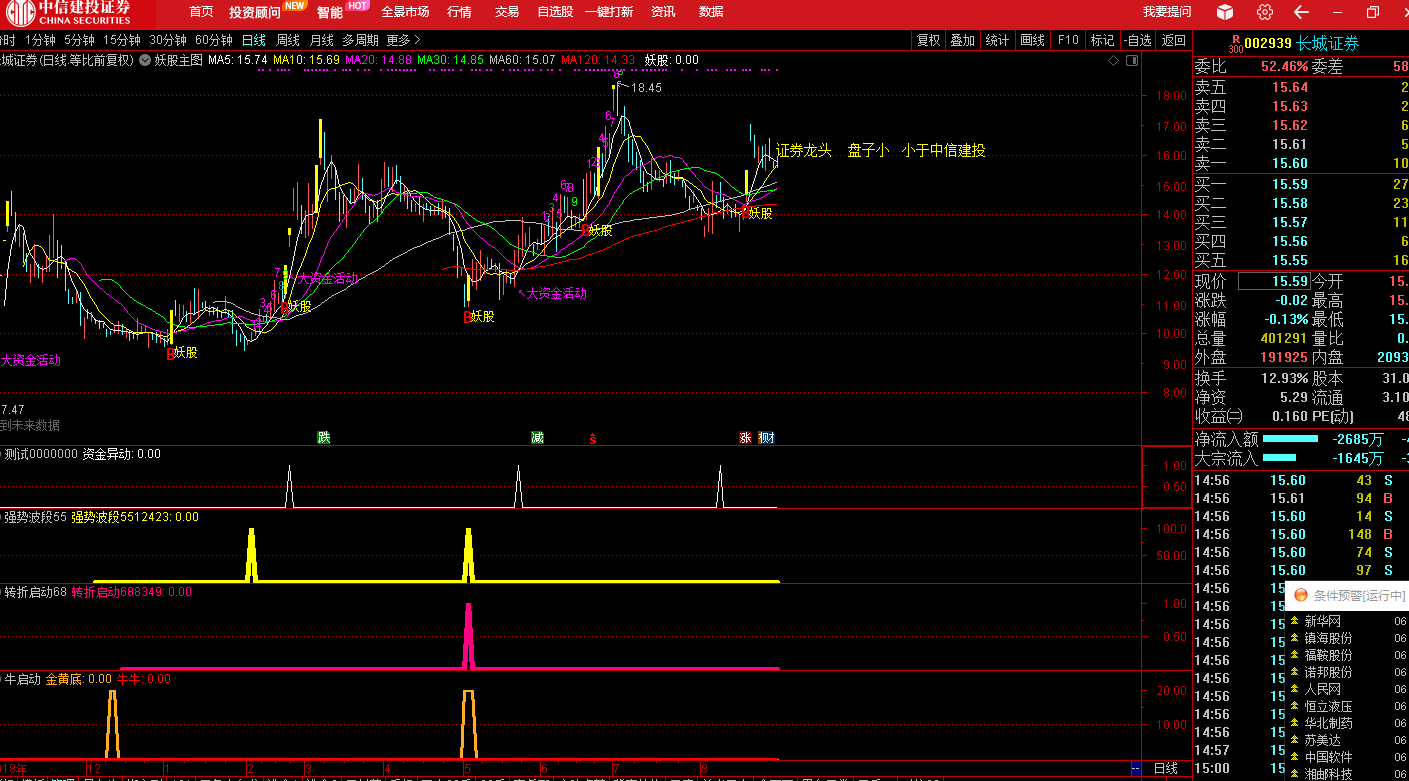Switch to 15分钟 period tab
Image resolution: width=1409 pixels, height=781 pixels.
[x=122, y=41]
